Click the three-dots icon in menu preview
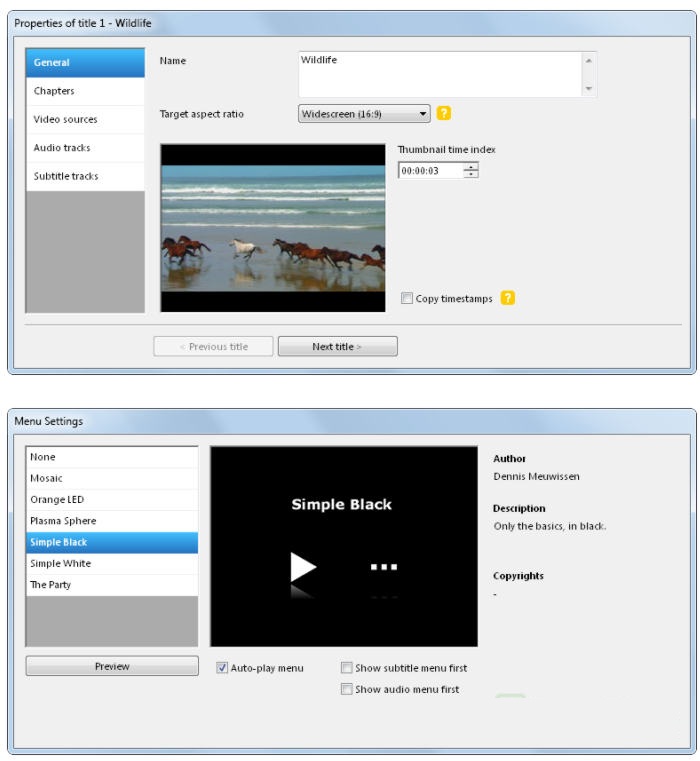Viewport: 700px width, 761px height. 384,567
